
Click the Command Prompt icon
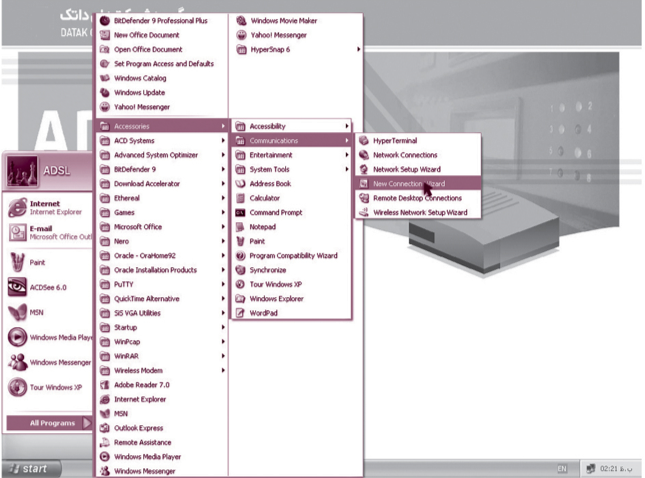[240, 213]
